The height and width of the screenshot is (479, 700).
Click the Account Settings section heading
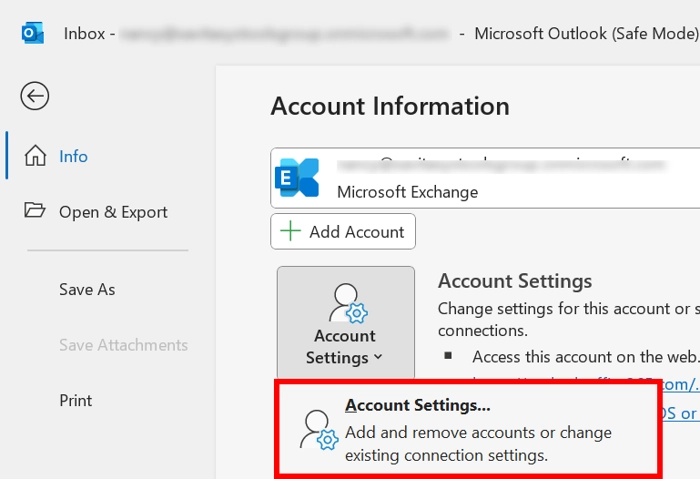(x=515, y=281)
